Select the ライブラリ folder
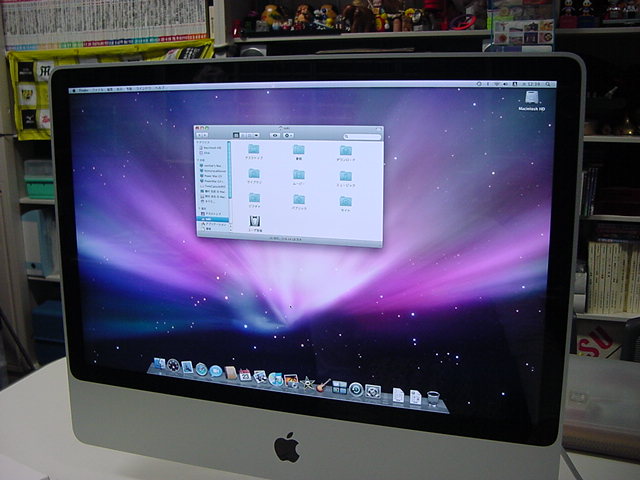Image resolution: width=640 pixels, height=480 pixels. 254,176
